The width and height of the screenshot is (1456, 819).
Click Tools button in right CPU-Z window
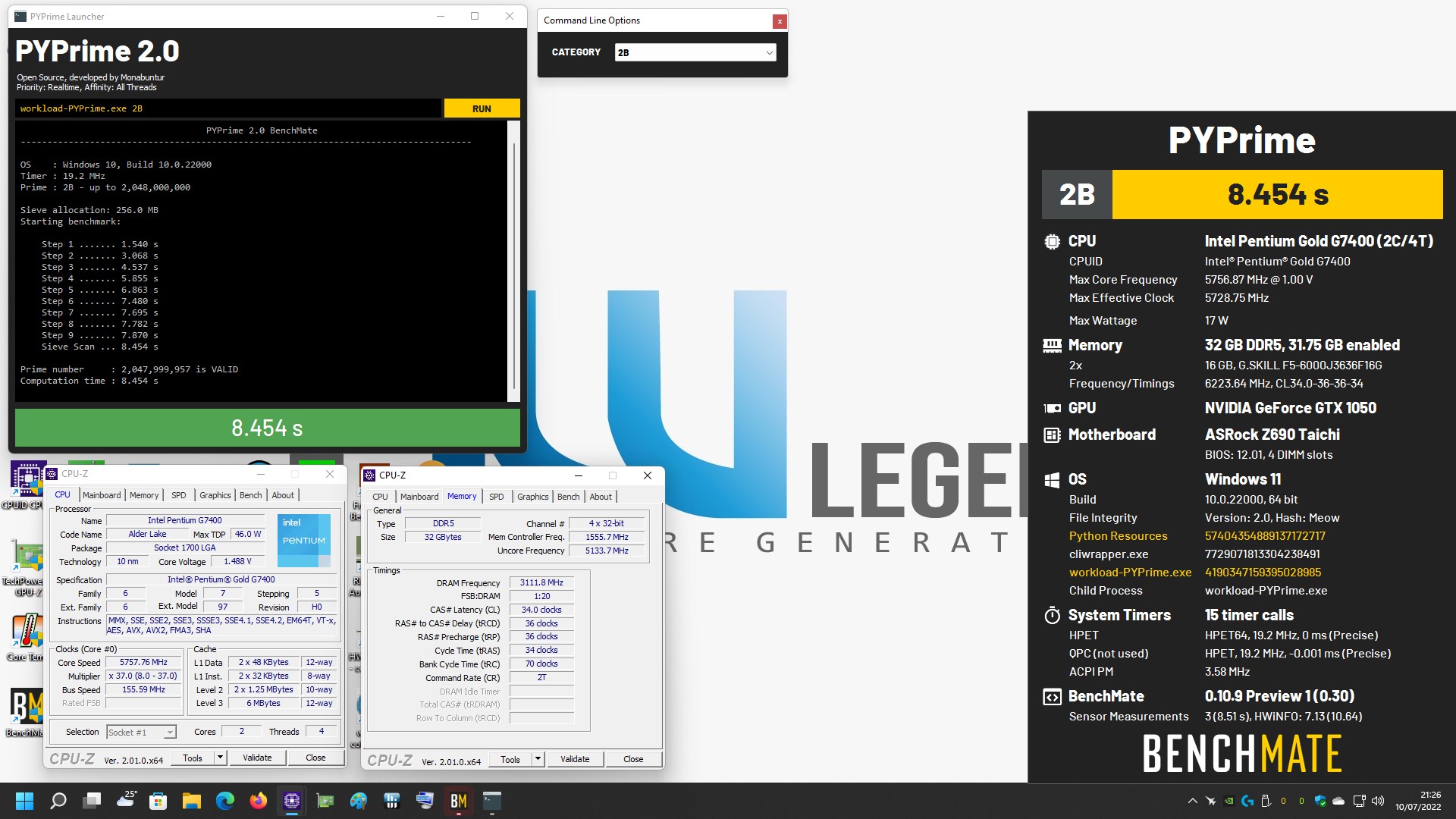point(510,759)
